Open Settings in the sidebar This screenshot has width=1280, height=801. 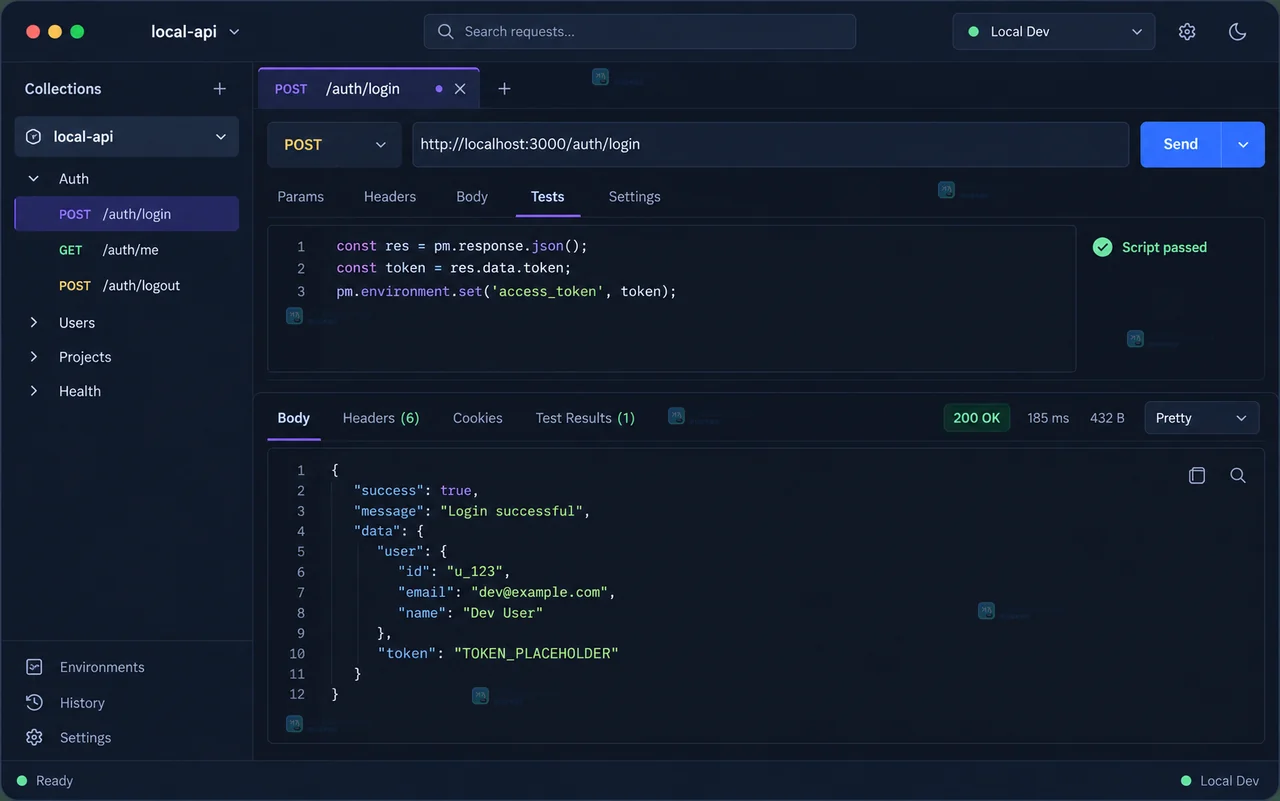pos(85,738)
